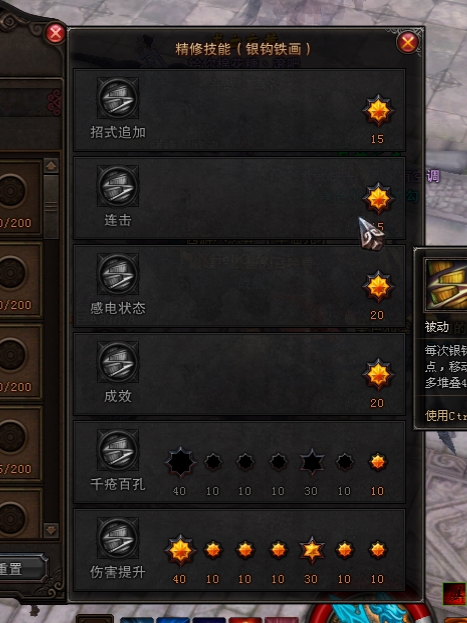
Task: Select the 伤害提升 skill icon
Action: click(118, 538)
